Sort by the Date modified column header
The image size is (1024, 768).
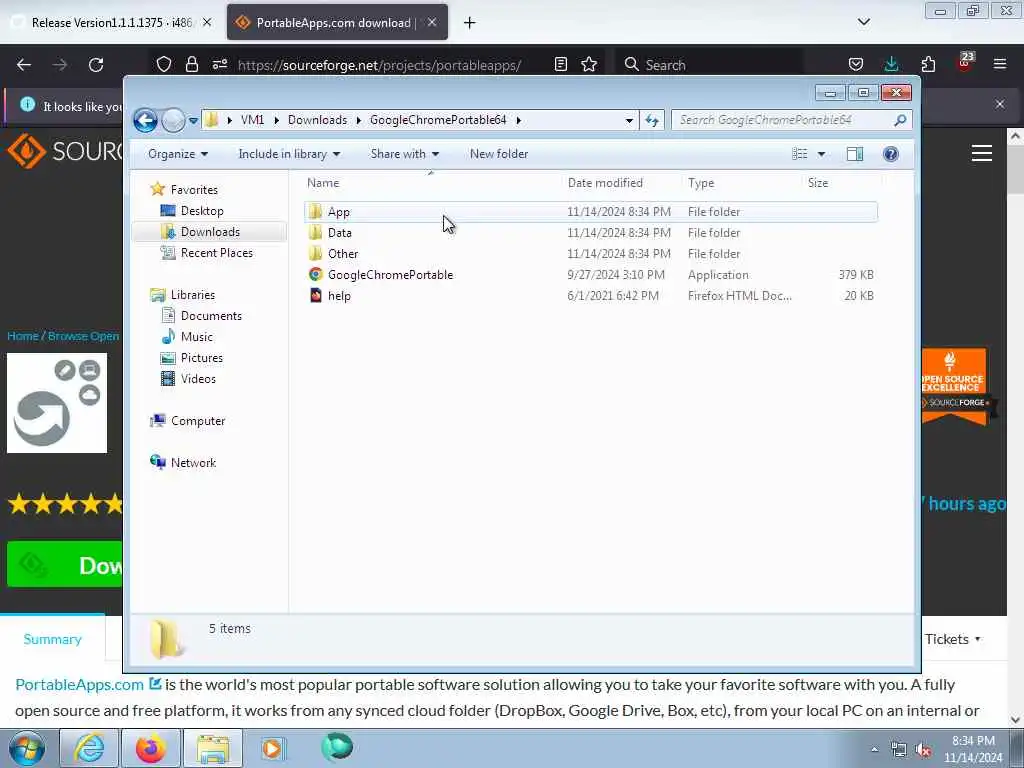pos(605,184)
